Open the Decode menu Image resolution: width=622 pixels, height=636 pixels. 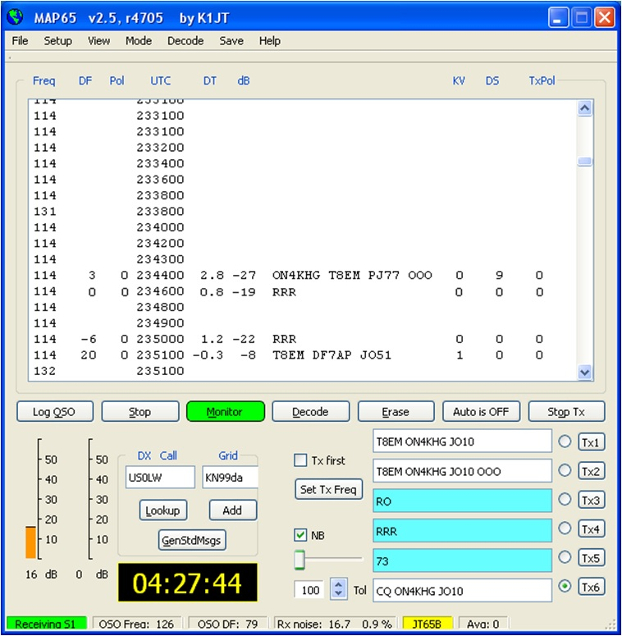(185, 41)
